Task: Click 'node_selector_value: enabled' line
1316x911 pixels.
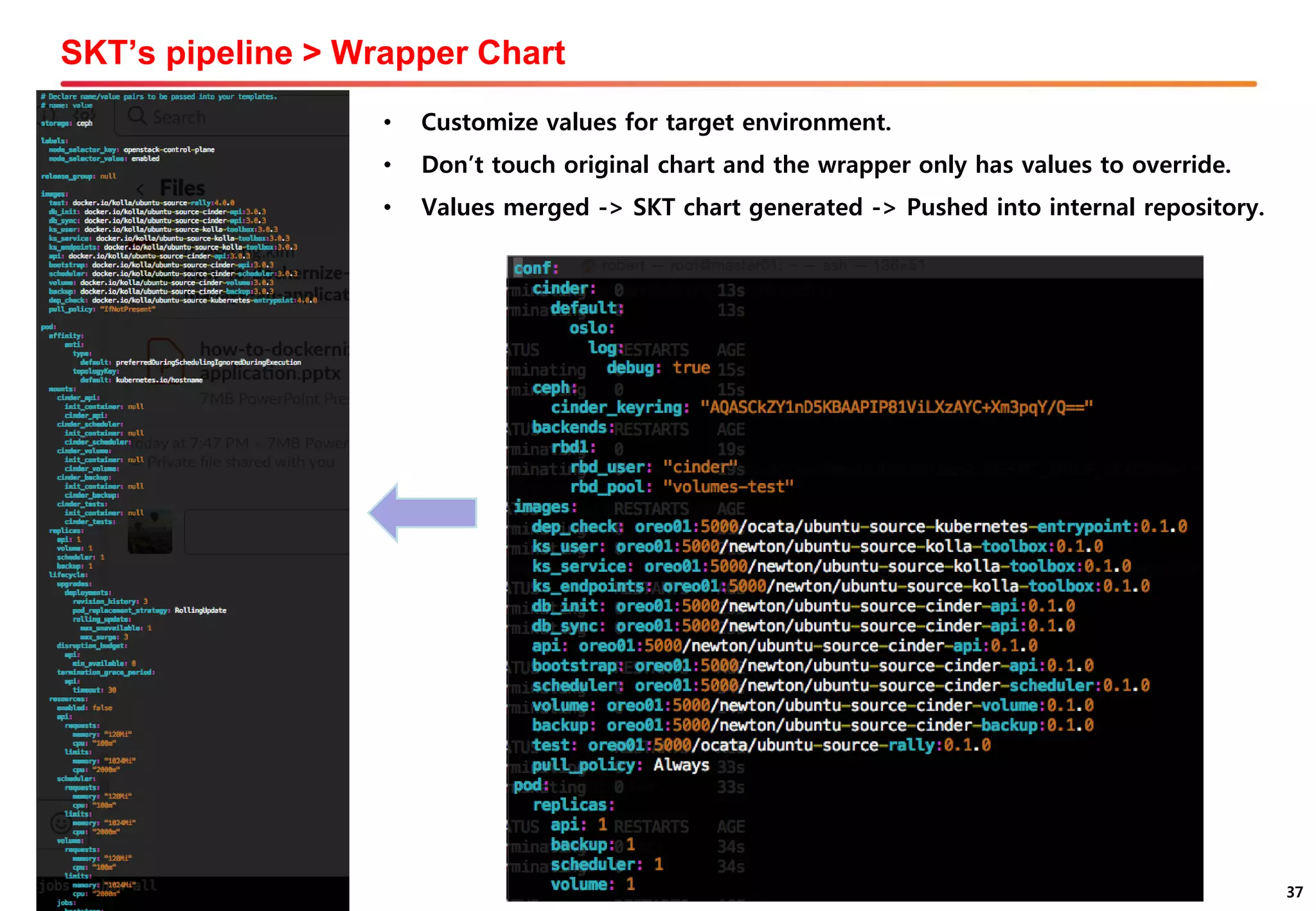Action: point(104,159)
